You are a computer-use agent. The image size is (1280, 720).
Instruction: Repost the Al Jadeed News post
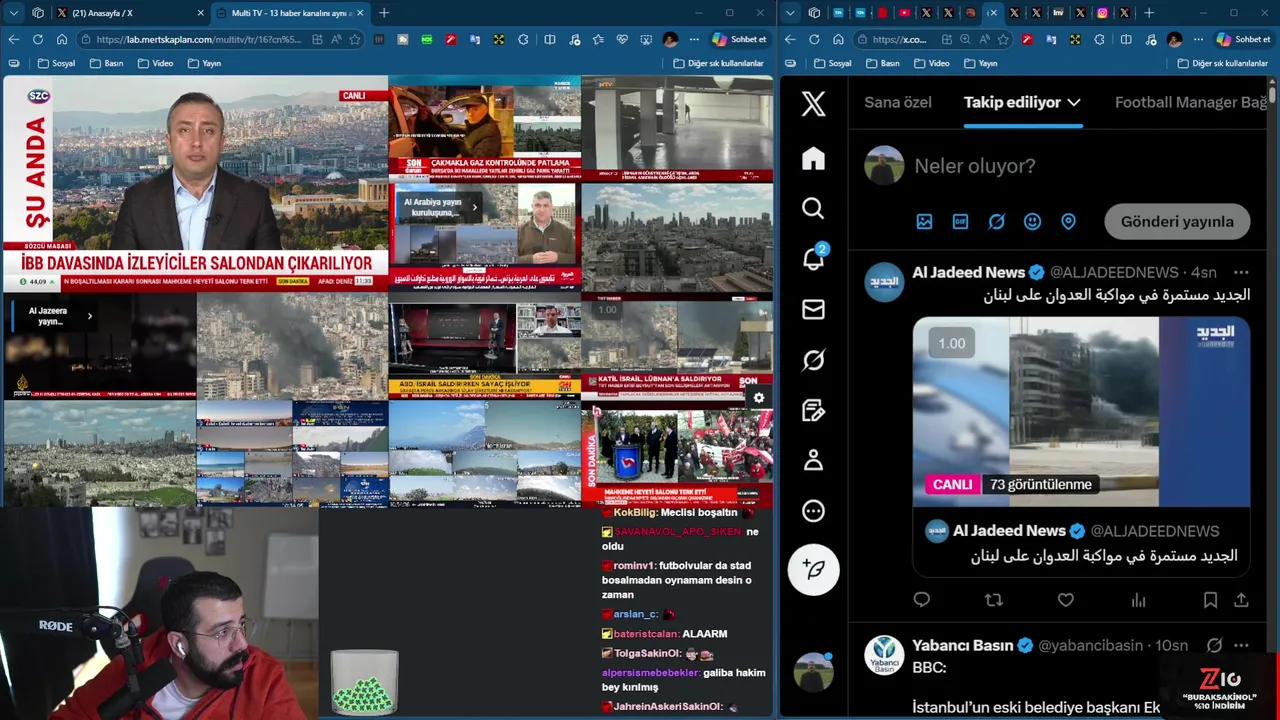pos(993,600)
